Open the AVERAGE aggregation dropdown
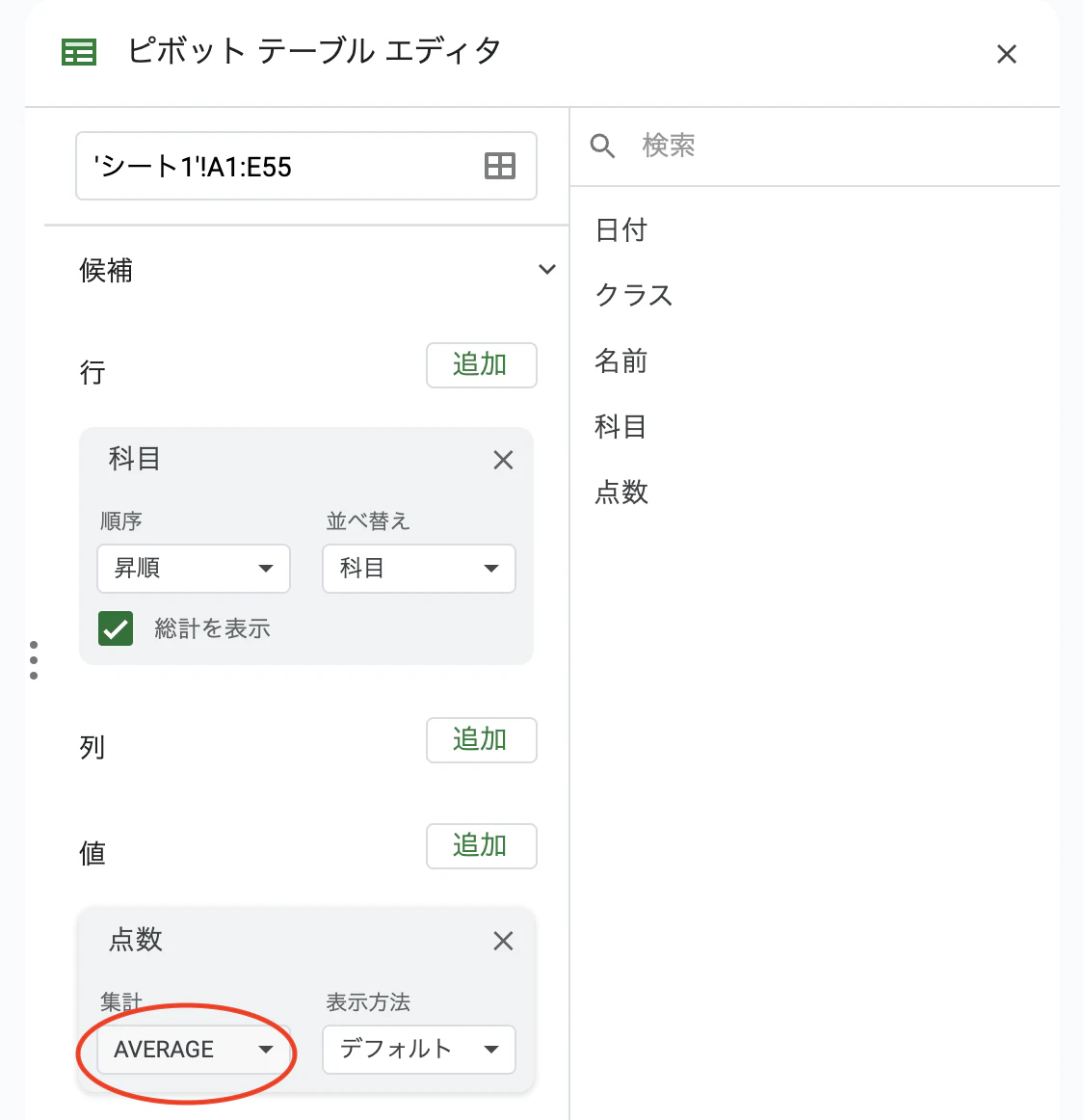 (193, 1050)
